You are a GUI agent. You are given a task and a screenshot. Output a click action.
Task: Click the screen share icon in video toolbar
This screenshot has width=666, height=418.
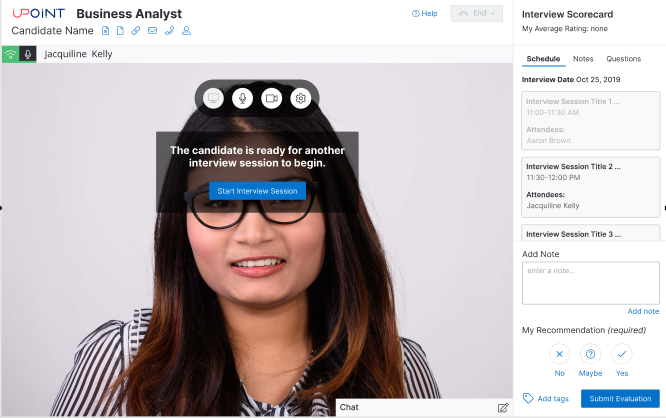213,98
